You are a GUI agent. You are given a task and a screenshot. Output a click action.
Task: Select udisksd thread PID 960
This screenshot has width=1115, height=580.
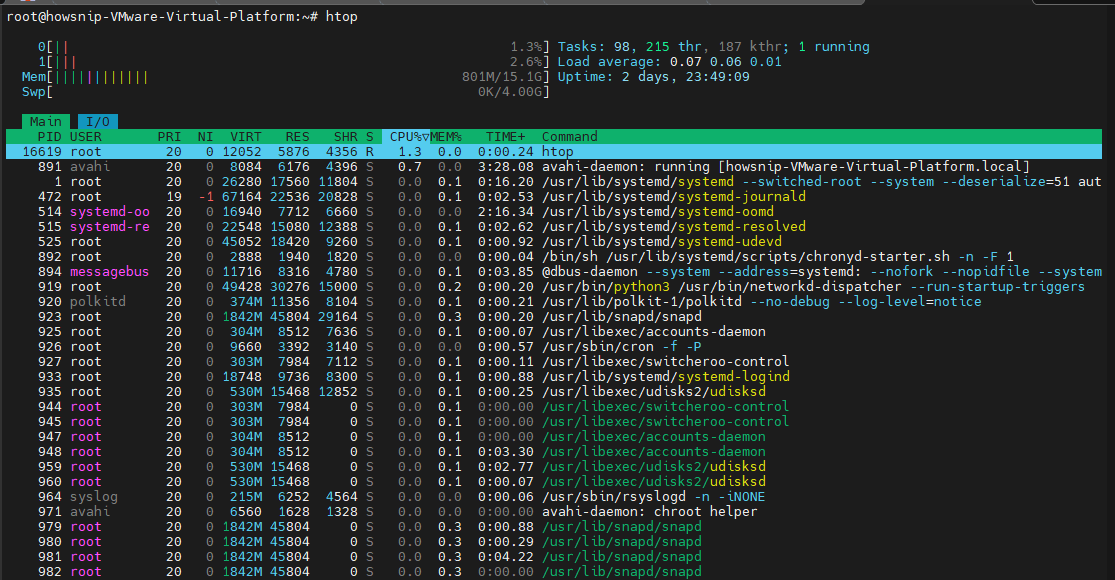point(554,481)
